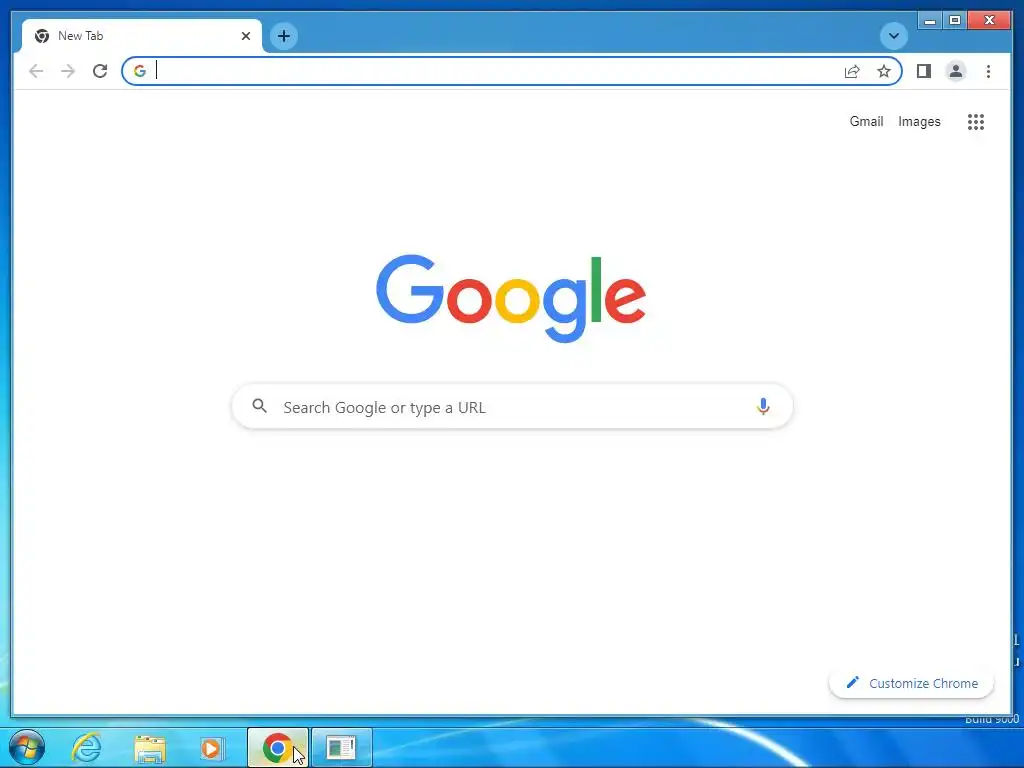The image size is (1024, 768).
Task: Open a new tab with plus button
Action: point(283,36)
